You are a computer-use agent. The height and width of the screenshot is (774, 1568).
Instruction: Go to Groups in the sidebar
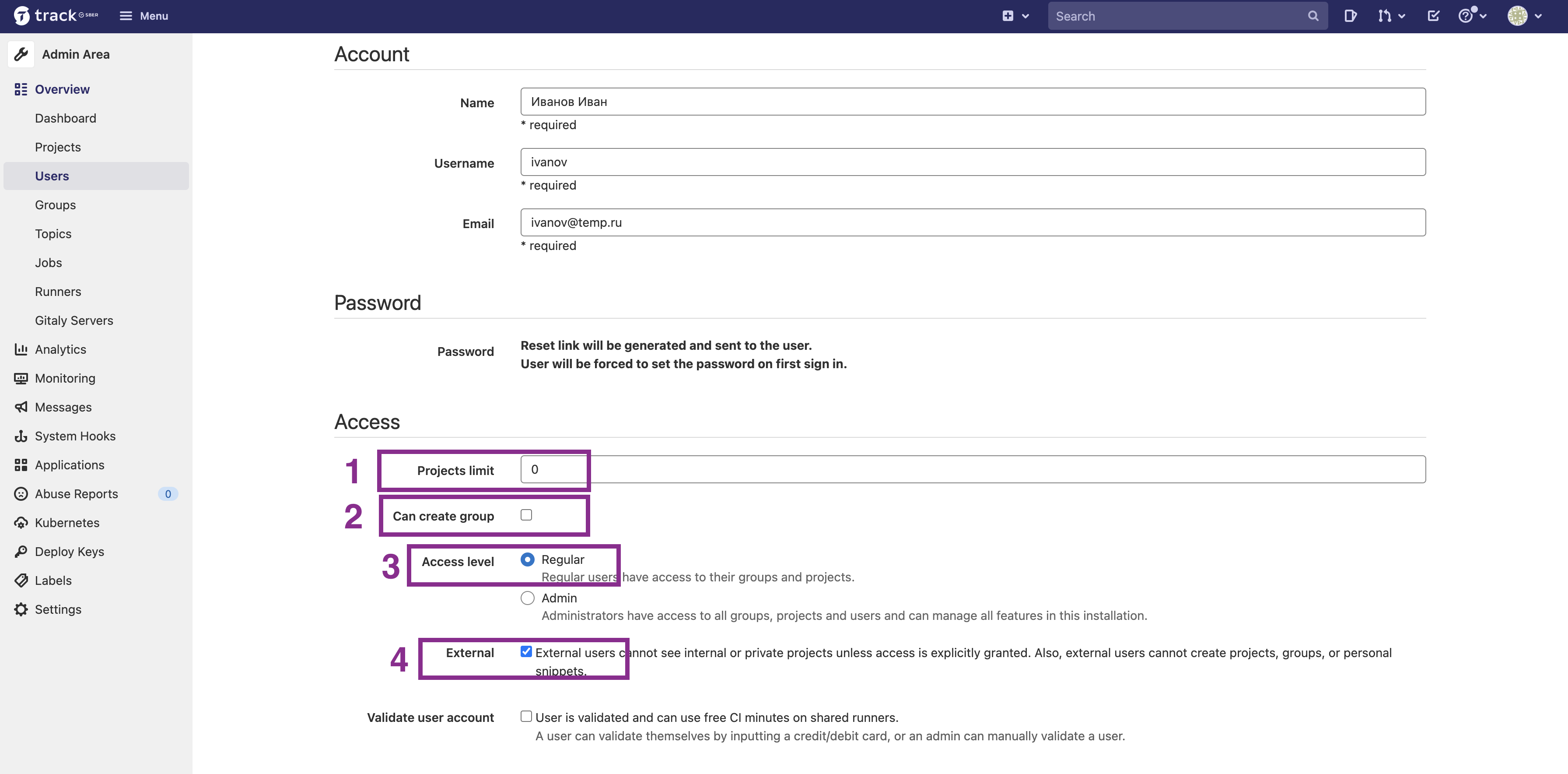[56, 205]
